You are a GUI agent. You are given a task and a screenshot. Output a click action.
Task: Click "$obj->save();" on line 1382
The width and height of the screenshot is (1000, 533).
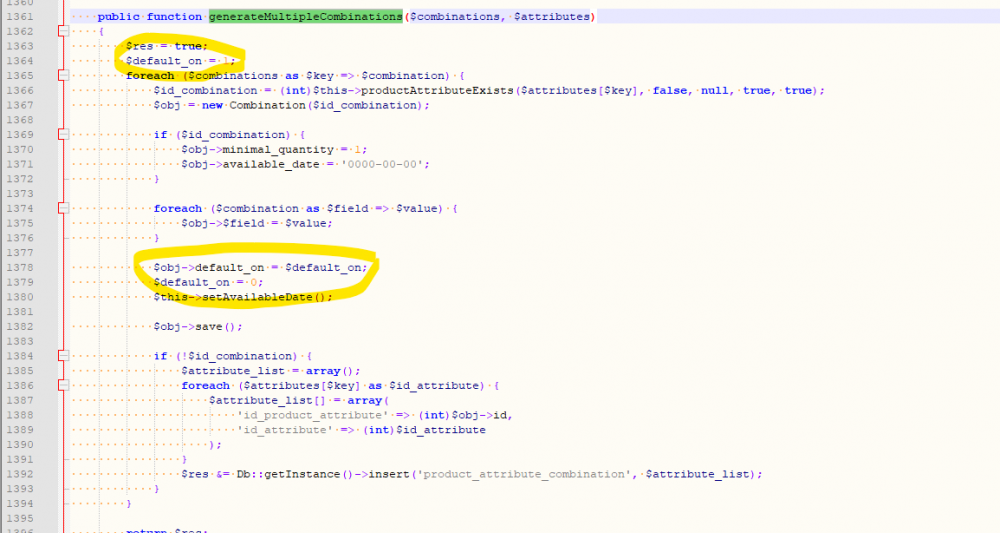tap(198, 326)
